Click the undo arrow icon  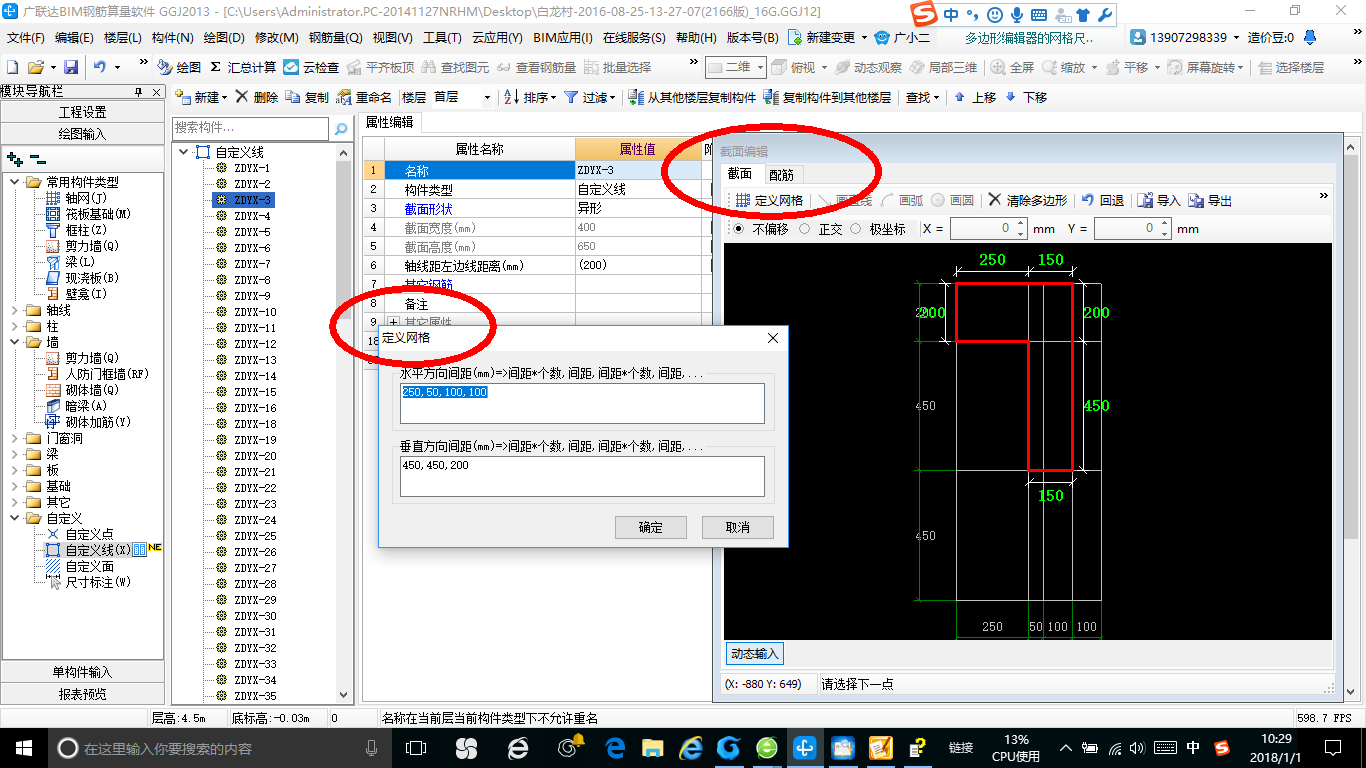pyautogui.click(x=100, y=67)
